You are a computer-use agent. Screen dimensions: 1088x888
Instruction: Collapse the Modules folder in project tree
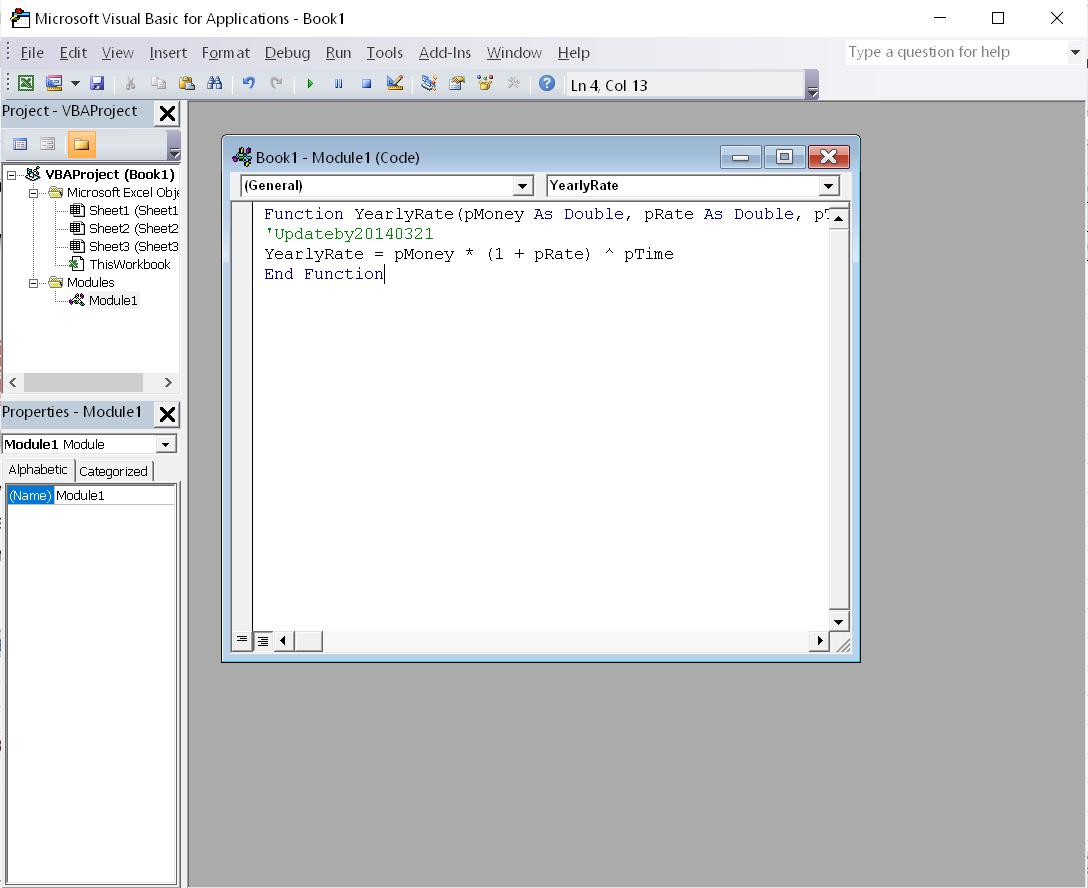click(x=33, y=283)
